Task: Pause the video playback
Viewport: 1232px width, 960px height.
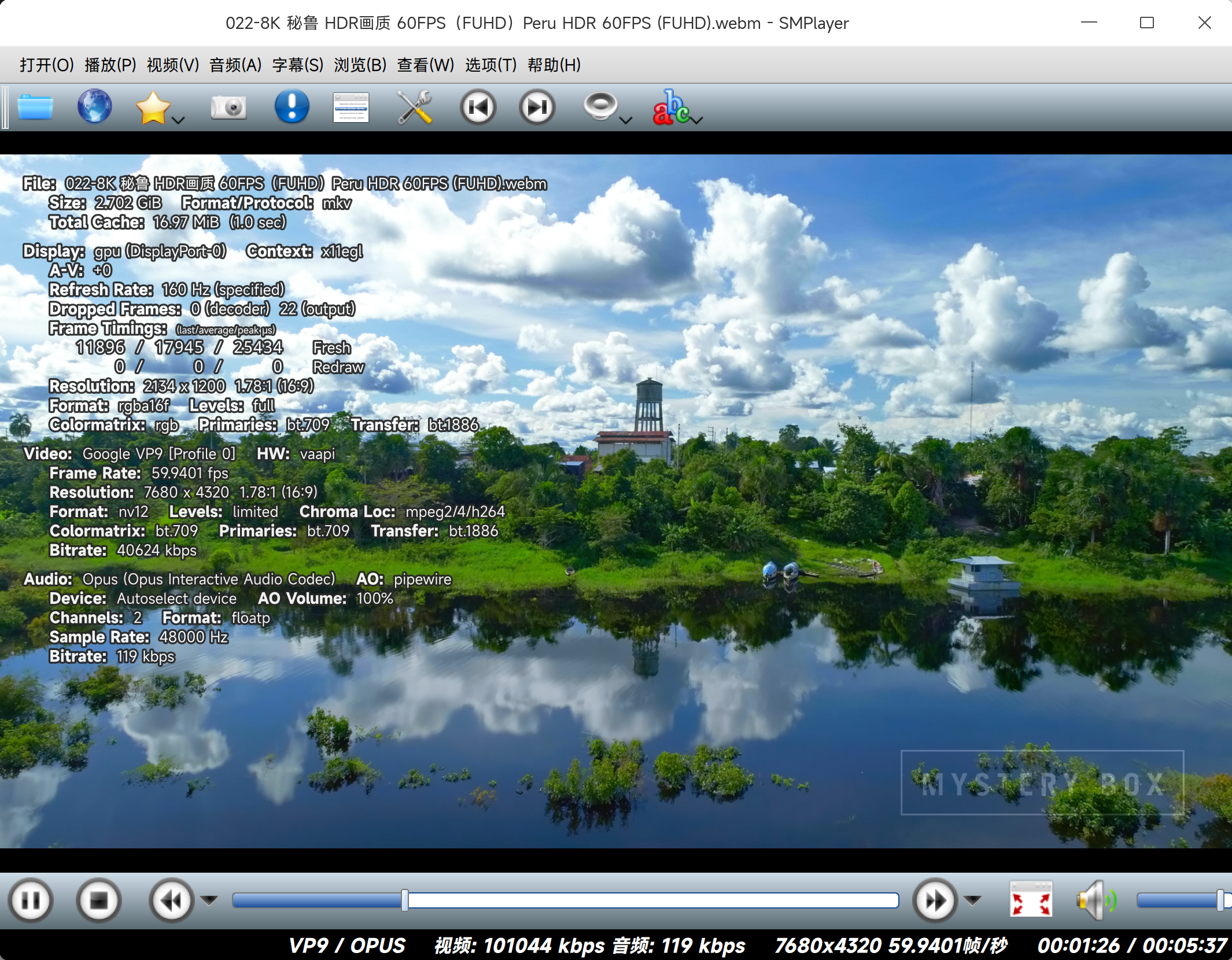Action: coord(31,900)
